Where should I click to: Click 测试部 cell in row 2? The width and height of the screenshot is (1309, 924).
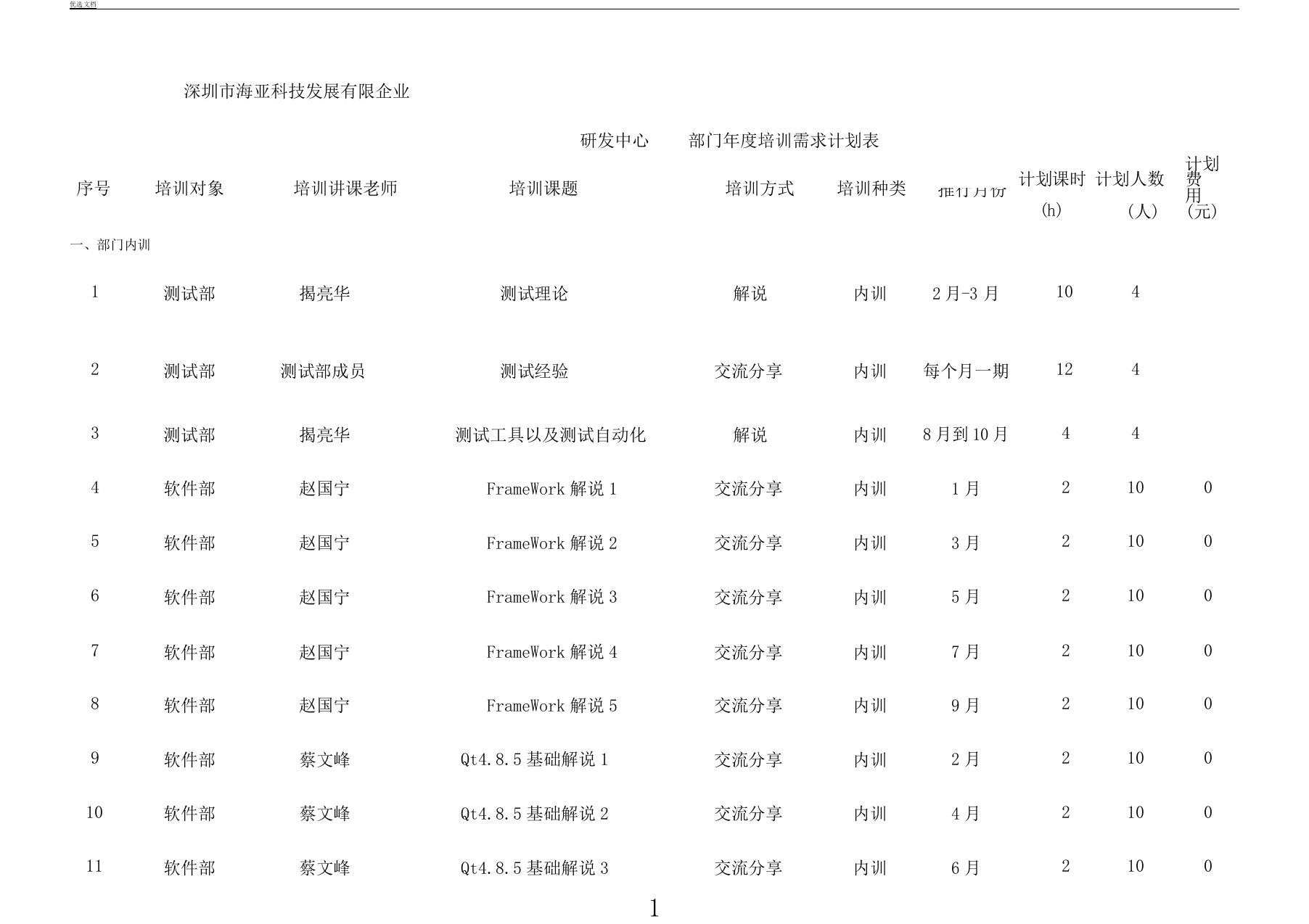(189, 371)
